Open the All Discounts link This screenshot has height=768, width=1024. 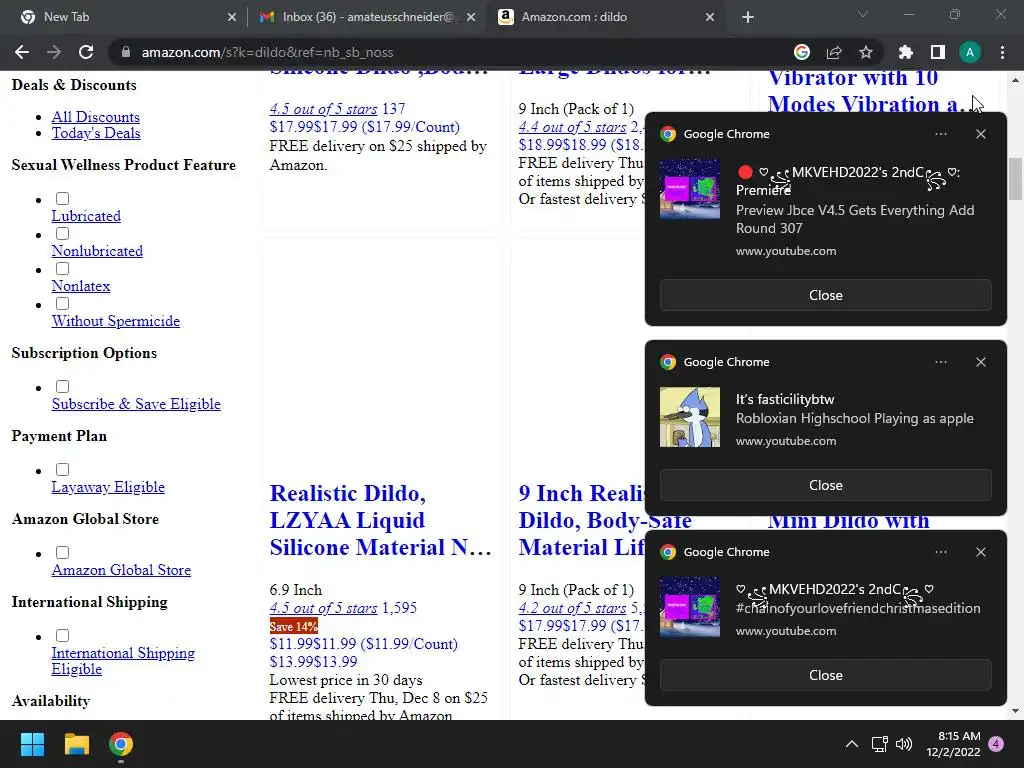pyautogui.click(x=95, y=117)
